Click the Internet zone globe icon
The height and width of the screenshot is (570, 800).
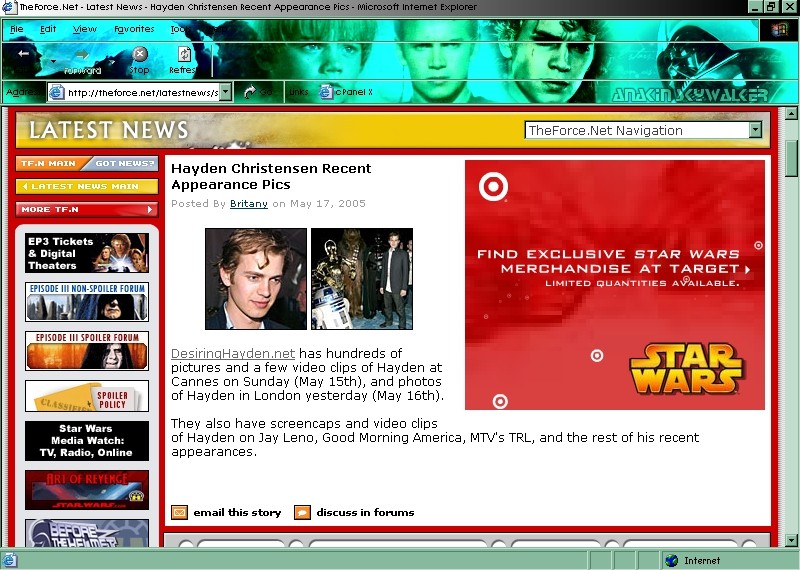point(672,560)
